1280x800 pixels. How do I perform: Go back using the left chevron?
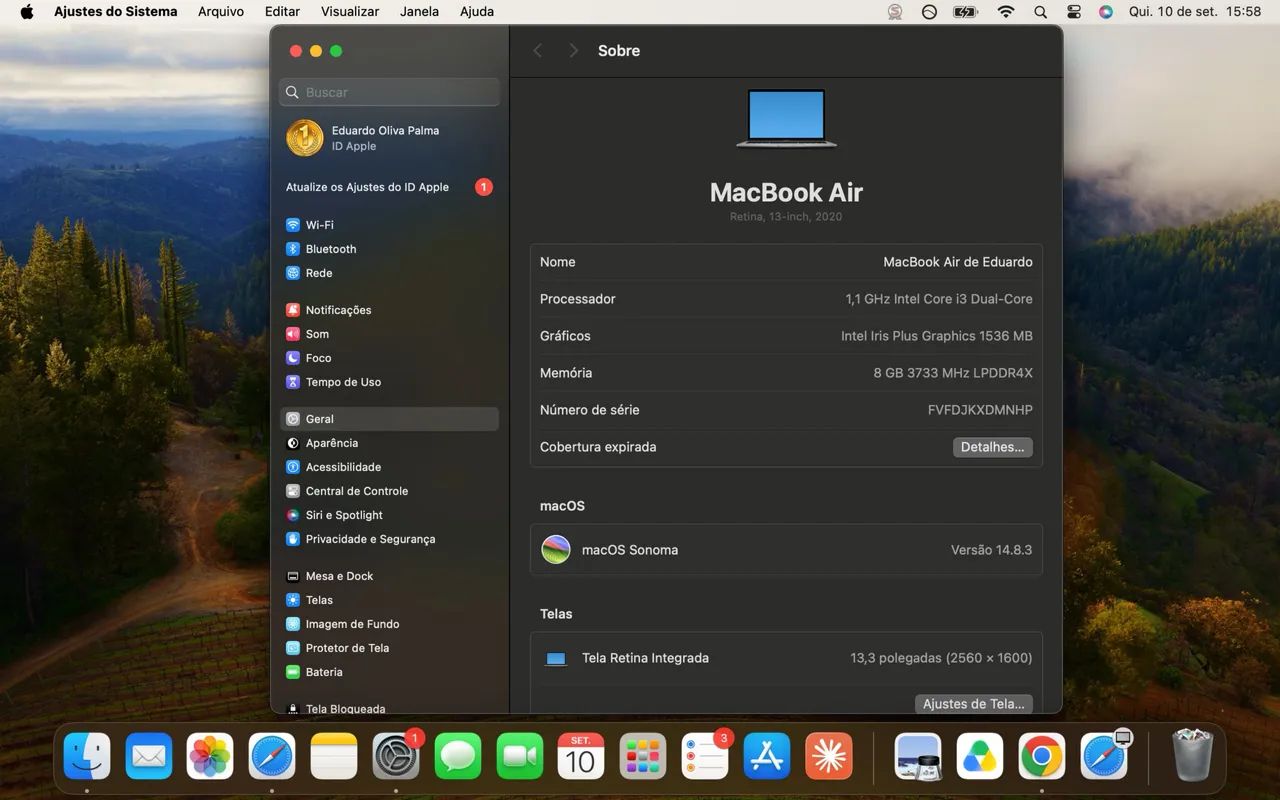click(537, 50)
